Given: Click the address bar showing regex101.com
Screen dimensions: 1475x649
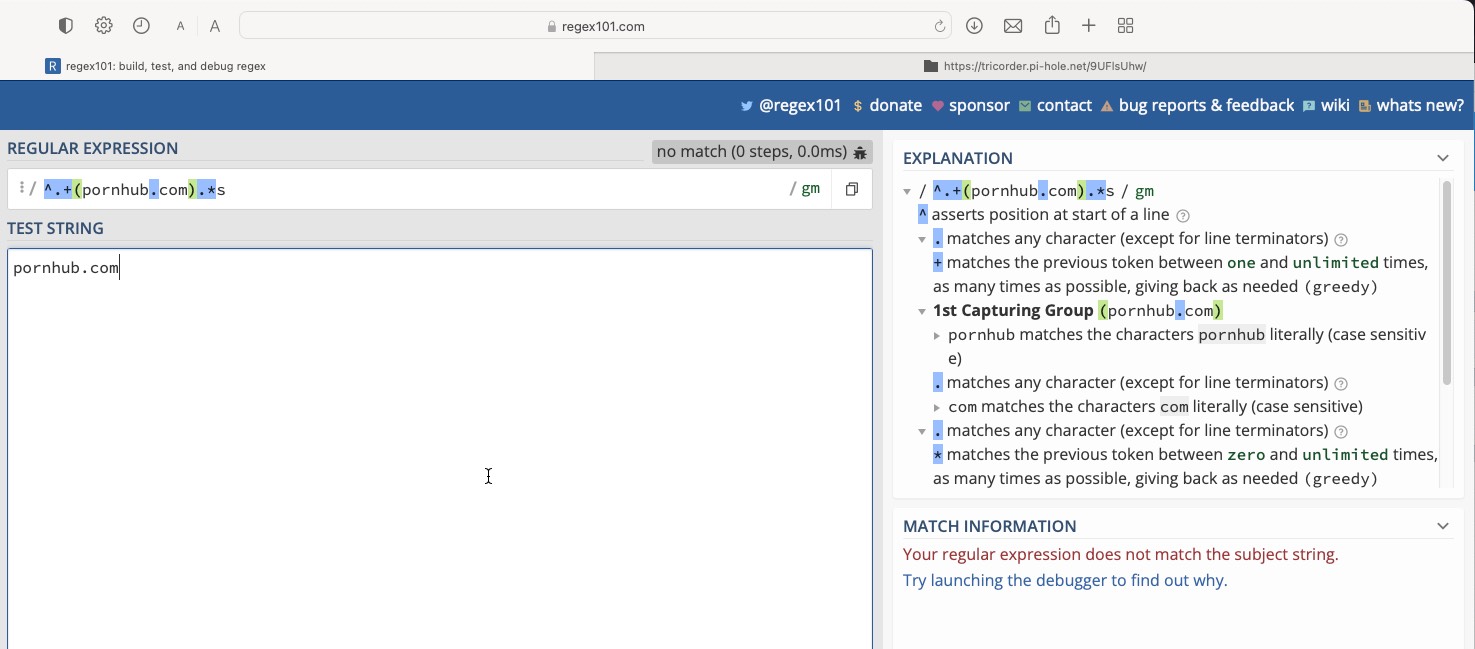Looking at the screenshot, I should [x=596, y=26].
